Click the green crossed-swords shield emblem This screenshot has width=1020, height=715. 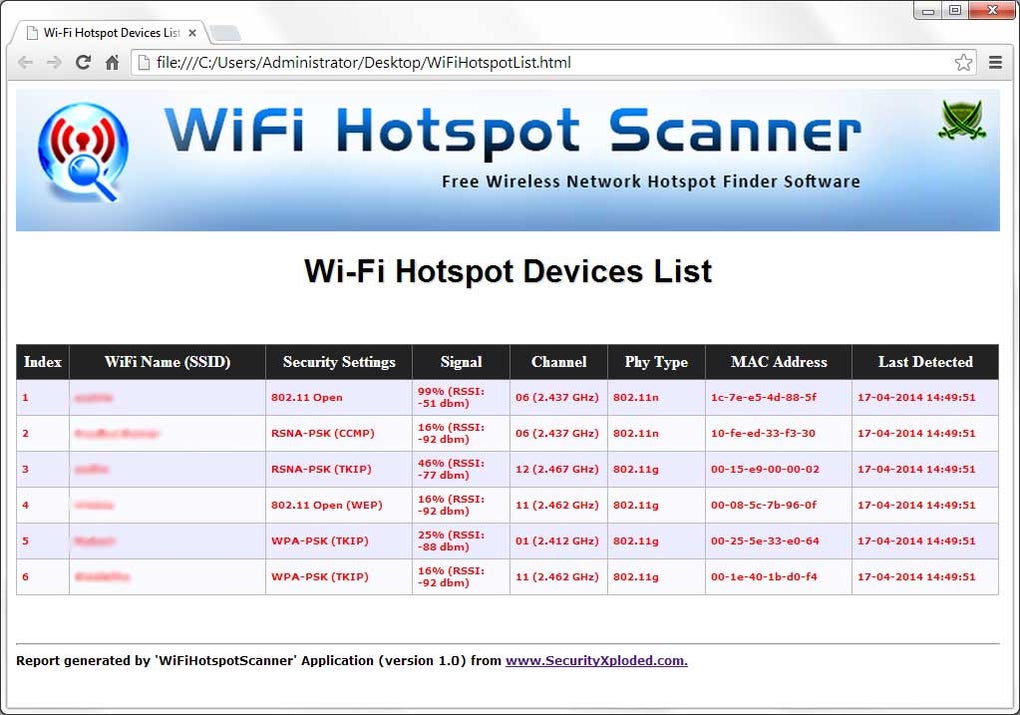click(961, 120)
